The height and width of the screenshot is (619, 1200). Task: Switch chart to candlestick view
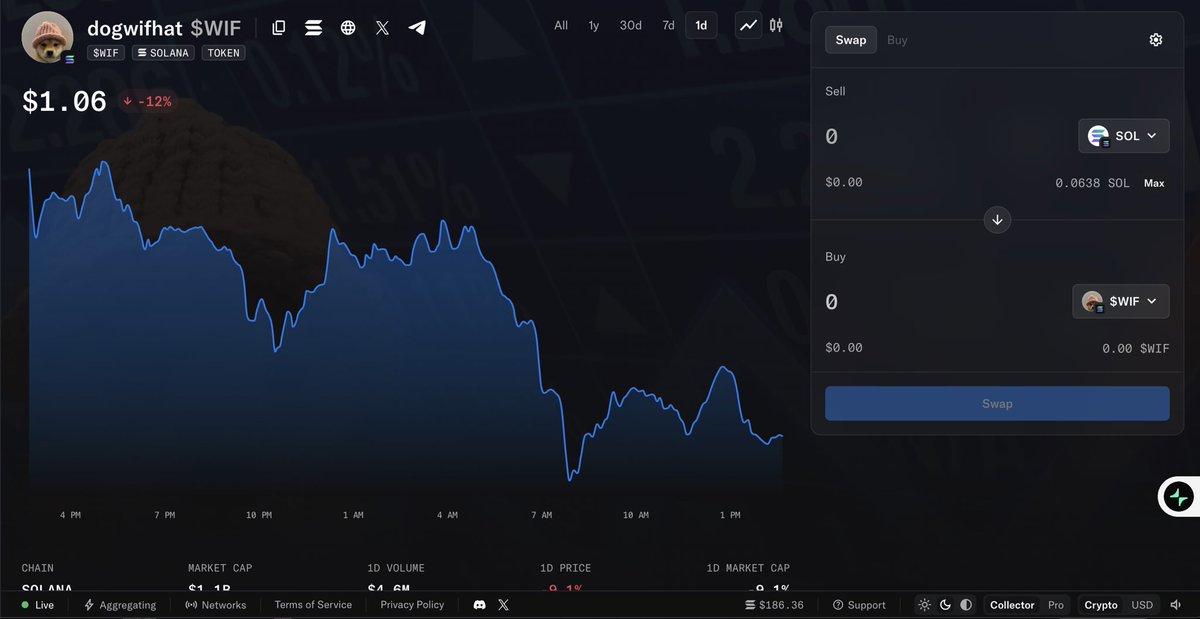click(776, 25)
